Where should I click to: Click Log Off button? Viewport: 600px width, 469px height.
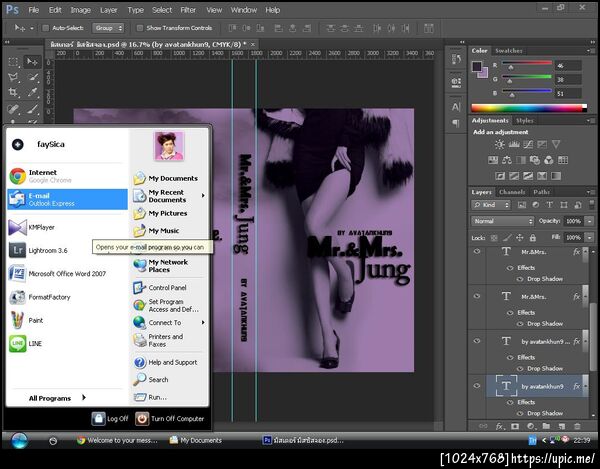pyautogui.click(x=110, y=419)
